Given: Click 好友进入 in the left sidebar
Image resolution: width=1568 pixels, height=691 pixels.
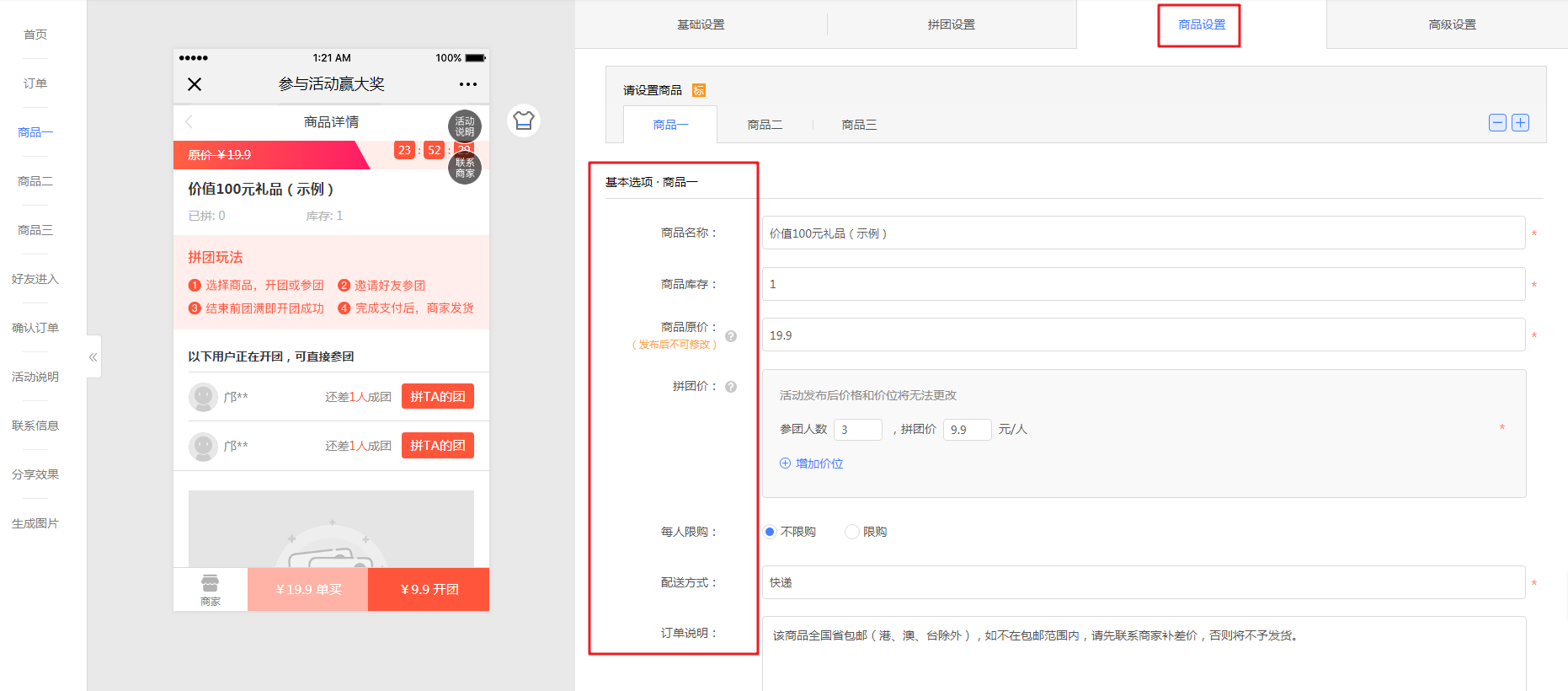Looking at the screenshot, I should pyautogui.click(x=35, y=279).
